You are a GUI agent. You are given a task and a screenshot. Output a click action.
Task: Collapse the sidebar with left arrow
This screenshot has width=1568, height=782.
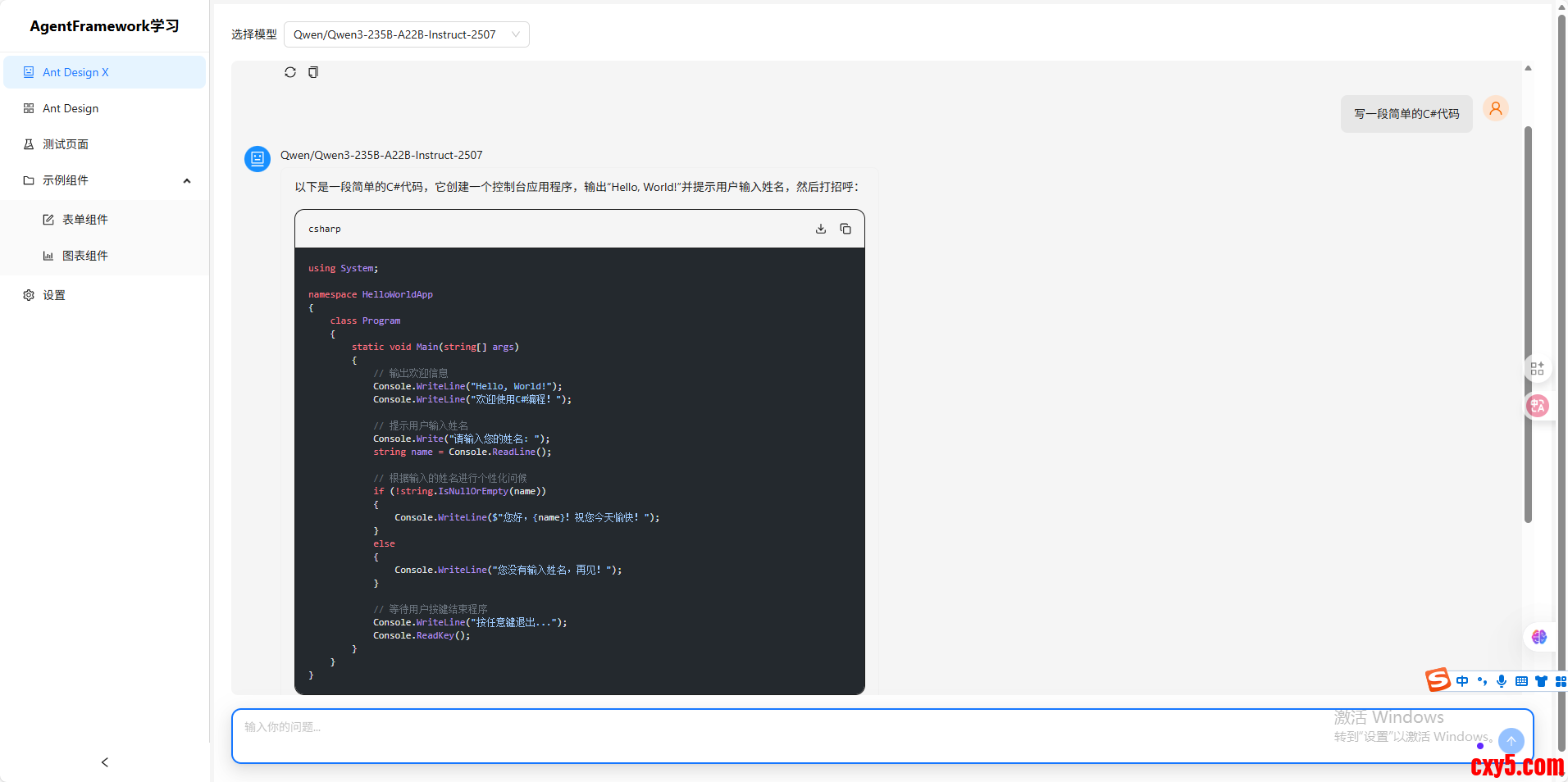(105, 762)
